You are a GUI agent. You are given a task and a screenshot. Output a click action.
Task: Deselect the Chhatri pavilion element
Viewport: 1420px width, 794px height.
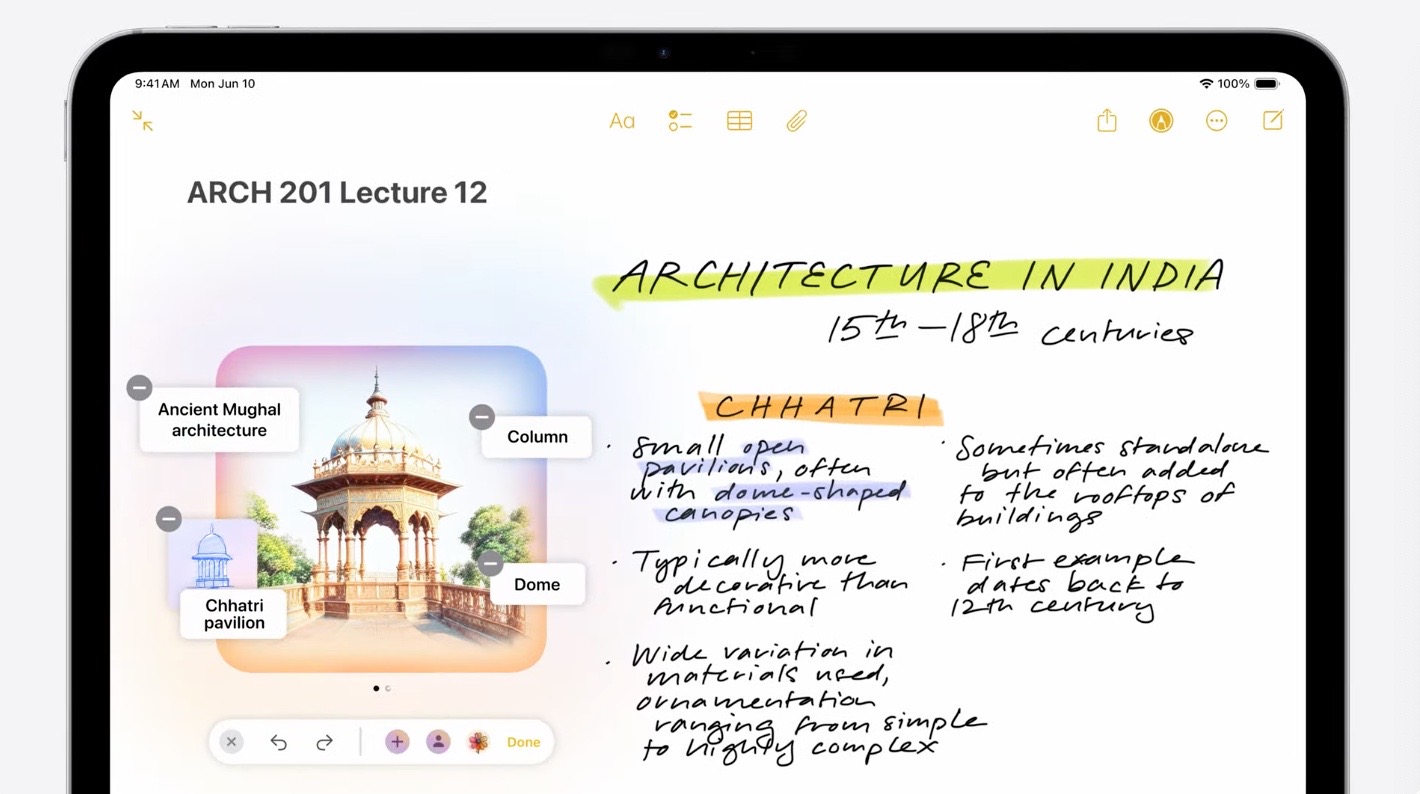(168, 519)
